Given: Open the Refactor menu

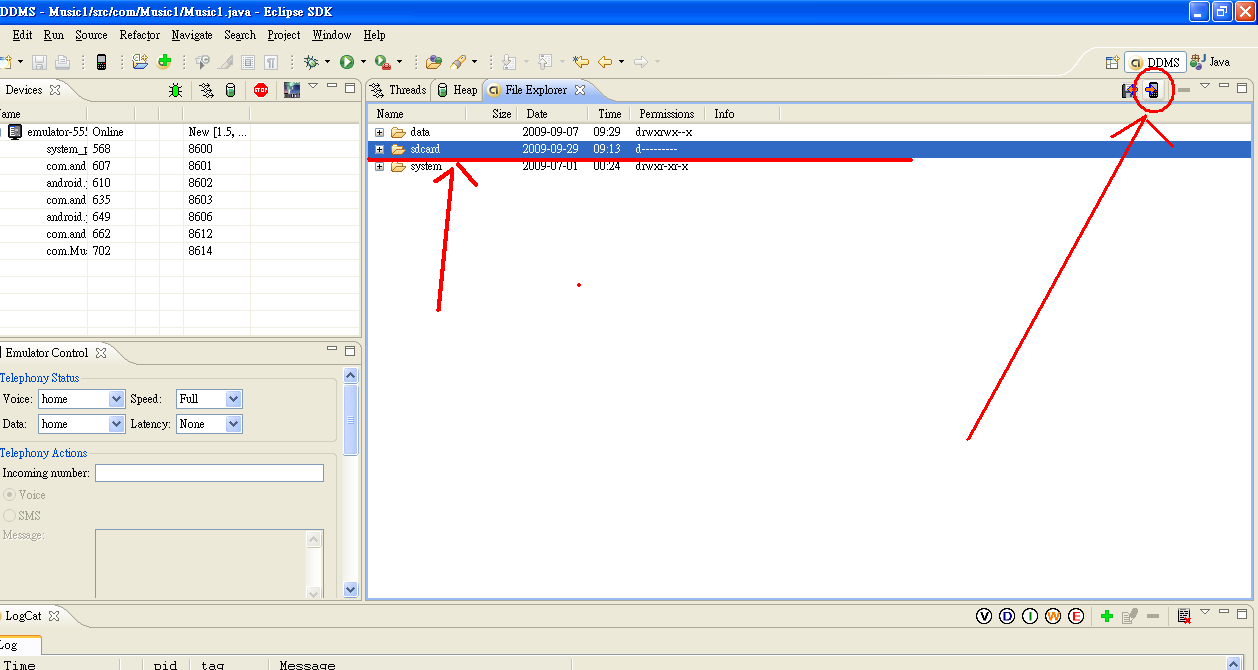Looking at the screenshot, I should pos(140,35).
